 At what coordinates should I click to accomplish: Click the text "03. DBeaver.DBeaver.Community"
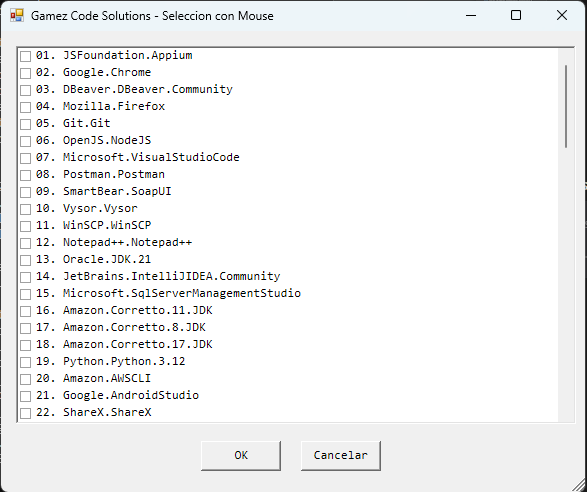point(134,89)
